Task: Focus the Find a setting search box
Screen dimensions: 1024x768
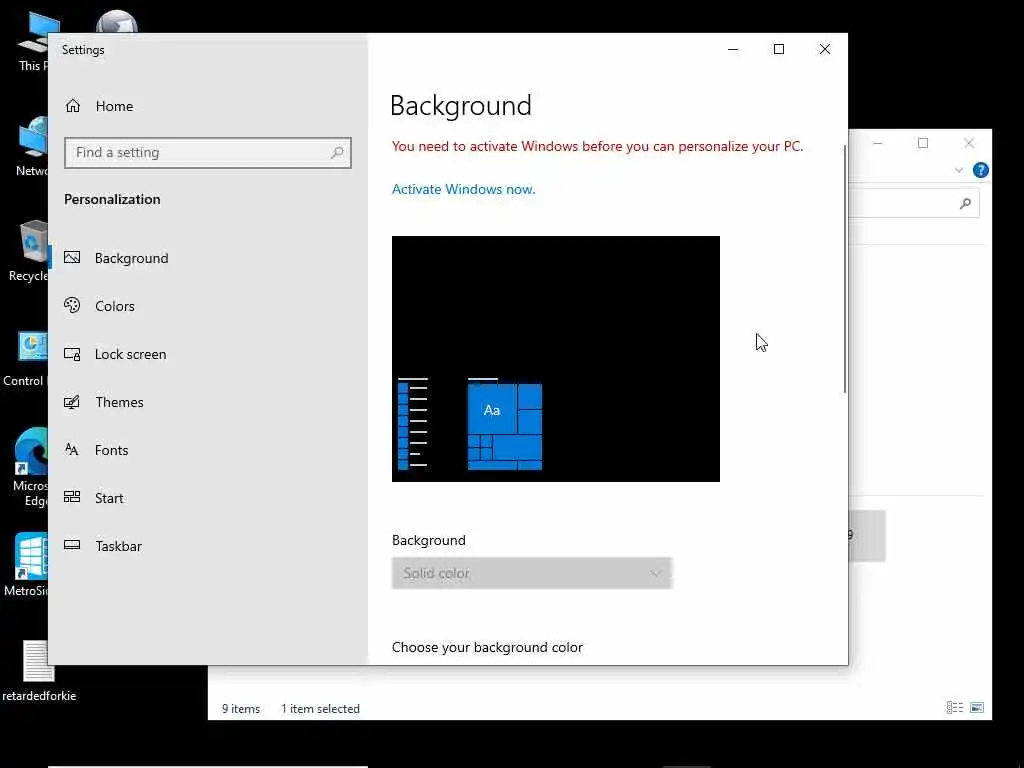Action: [208, 153]
